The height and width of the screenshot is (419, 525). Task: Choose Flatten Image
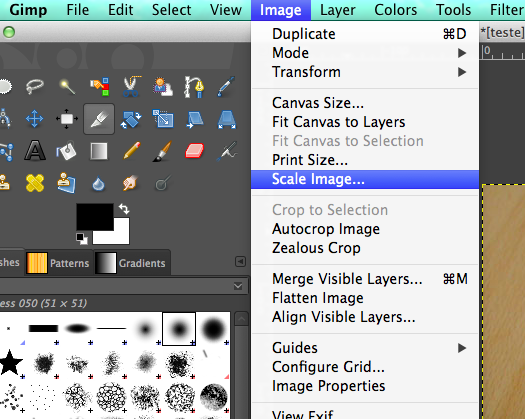point(365,298)
